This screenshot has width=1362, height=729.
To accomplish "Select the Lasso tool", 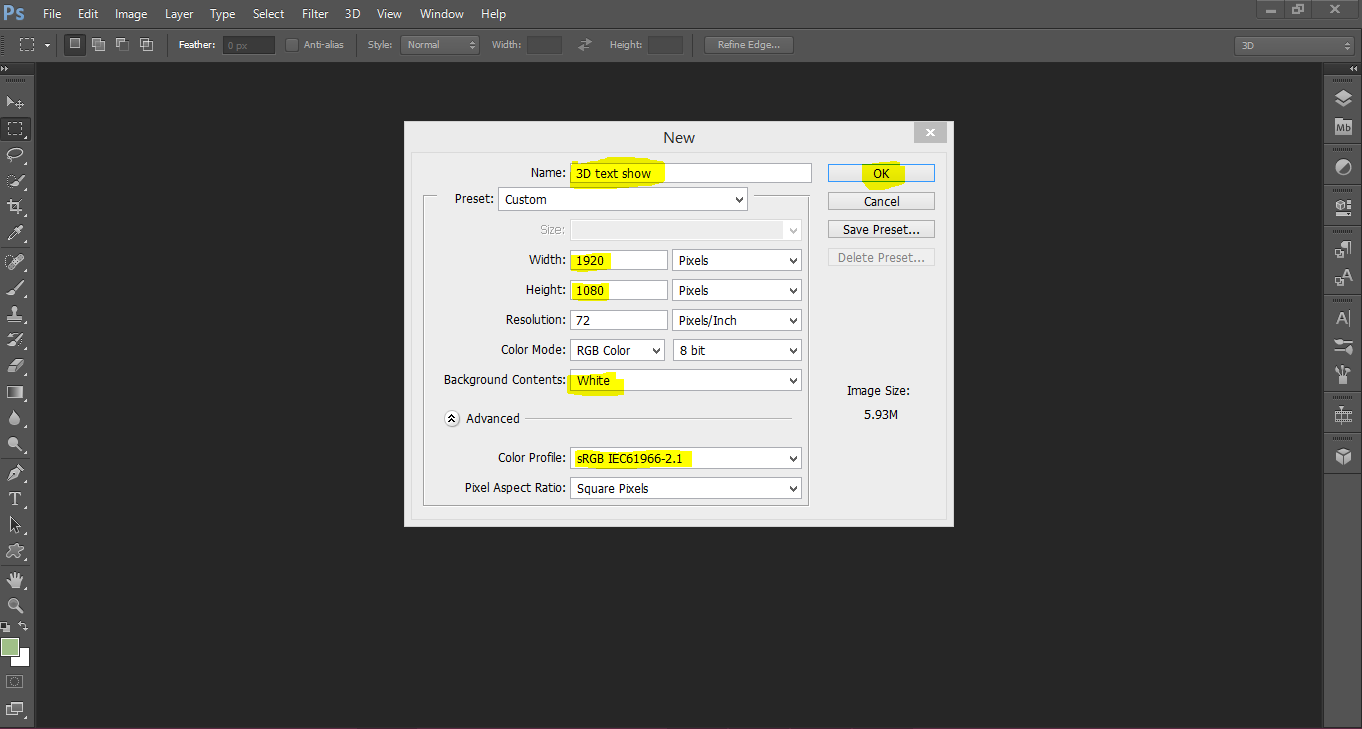I will 15,155.
